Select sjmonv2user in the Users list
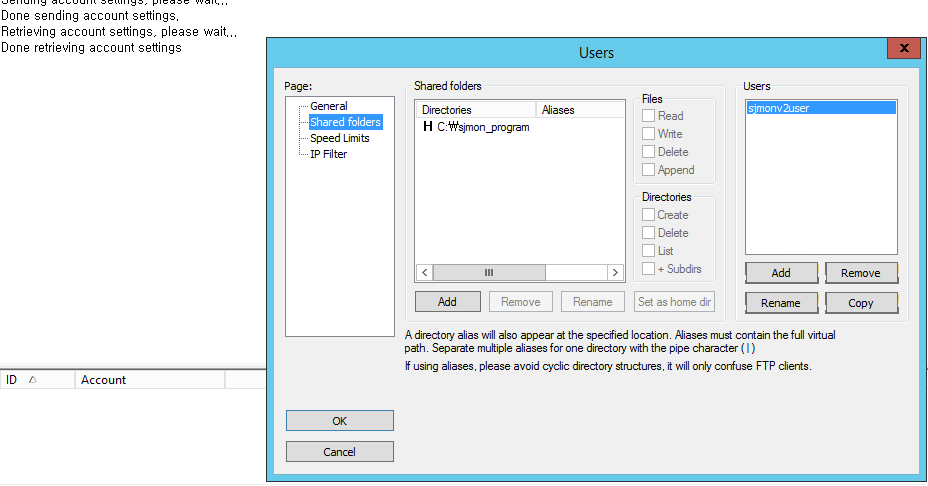 tap(779, 108)
